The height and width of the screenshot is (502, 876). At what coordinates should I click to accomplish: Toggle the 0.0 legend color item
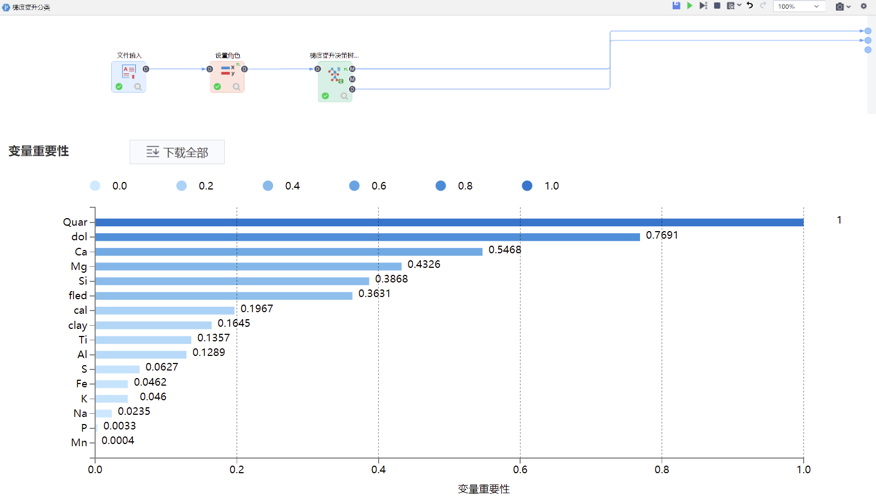coord(96,186)
